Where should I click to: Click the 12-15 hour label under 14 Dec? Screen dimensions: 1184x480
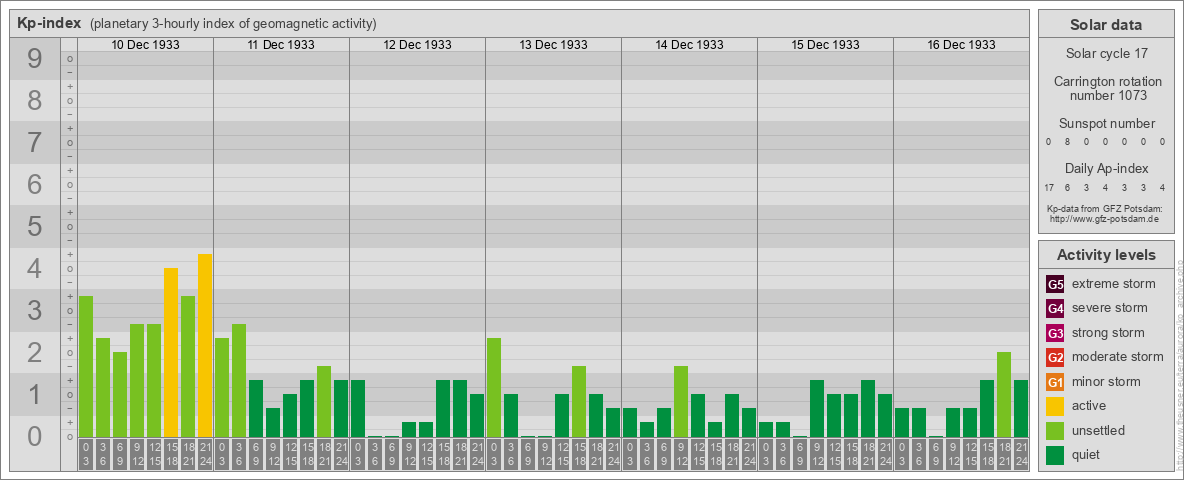698,455
